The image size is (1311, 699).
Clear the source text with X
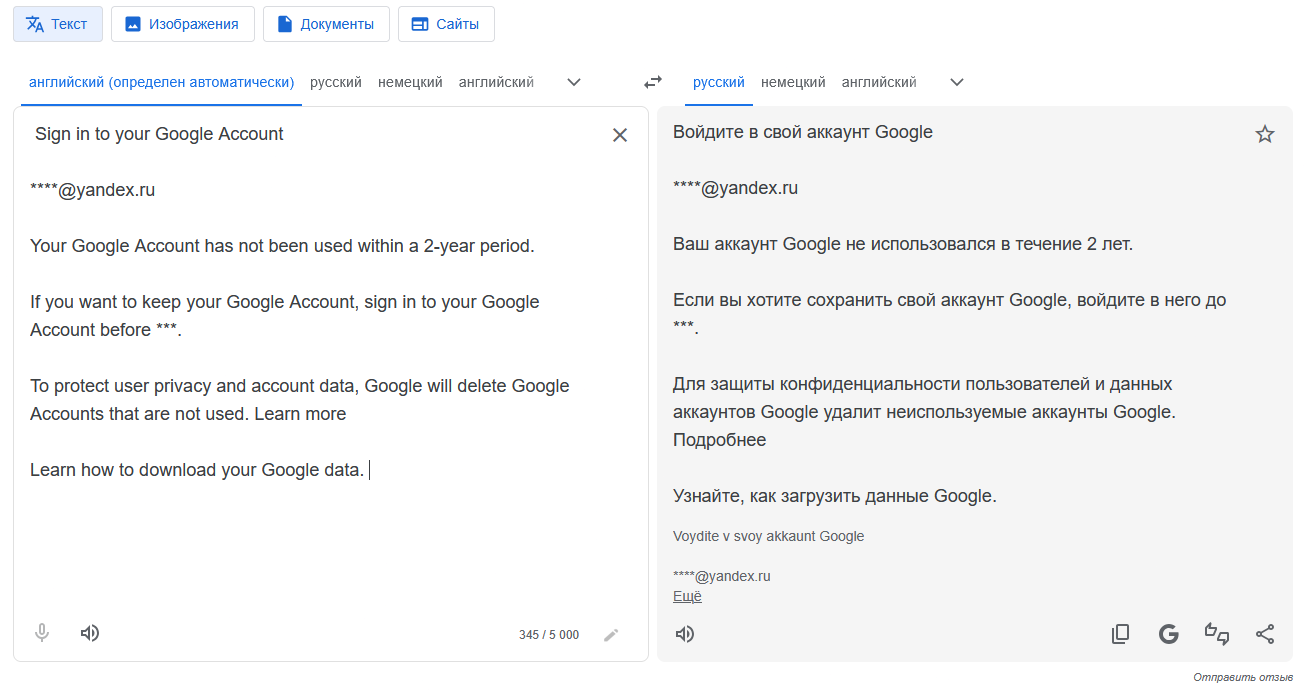tap(620, 135)
